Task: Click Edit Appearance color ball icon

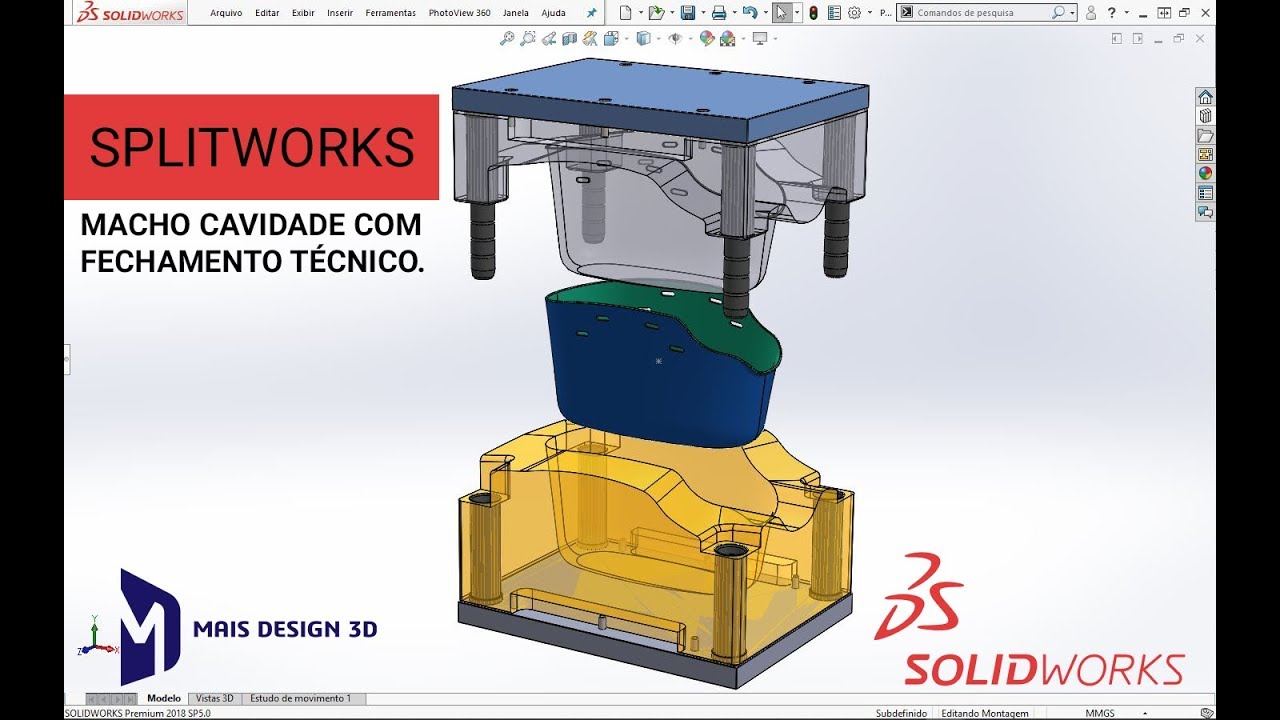Action: click(707, 38)
